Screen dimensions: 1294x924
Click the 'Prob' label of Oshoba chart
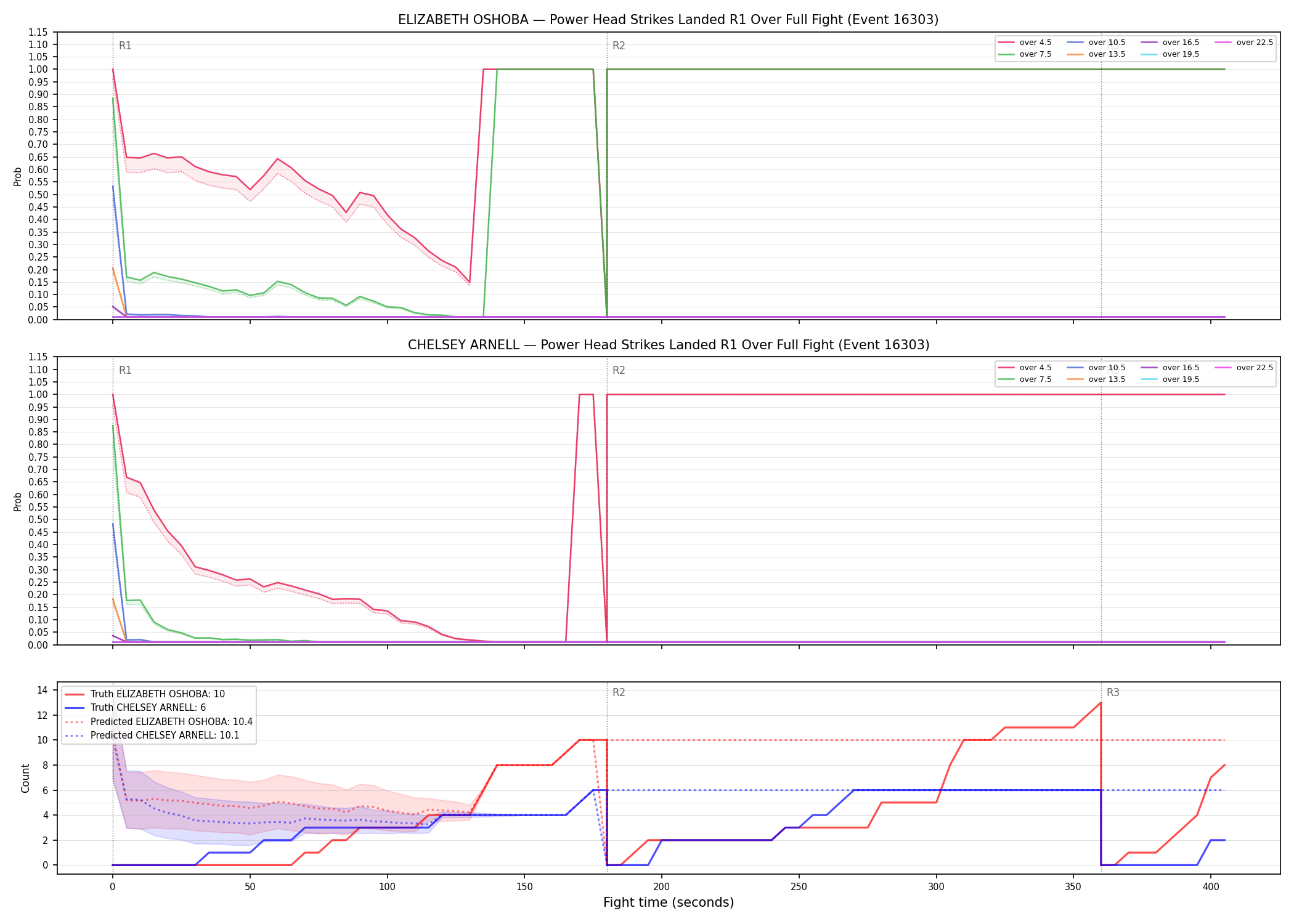(x=18, y=176)
